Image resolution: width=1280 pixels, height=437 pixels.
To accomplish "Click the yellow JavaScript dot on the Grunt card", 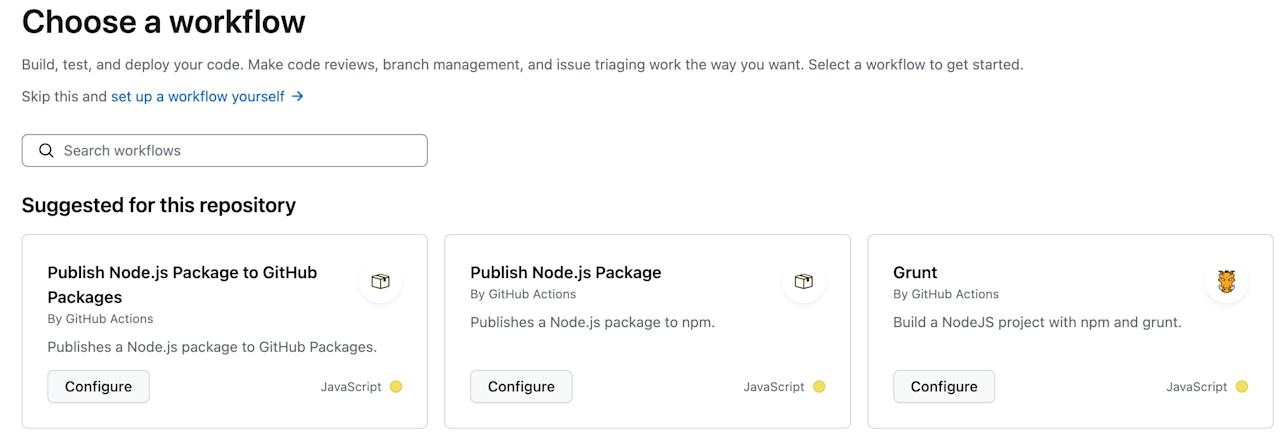I will pyautogui.click(x=1242, y=387).
